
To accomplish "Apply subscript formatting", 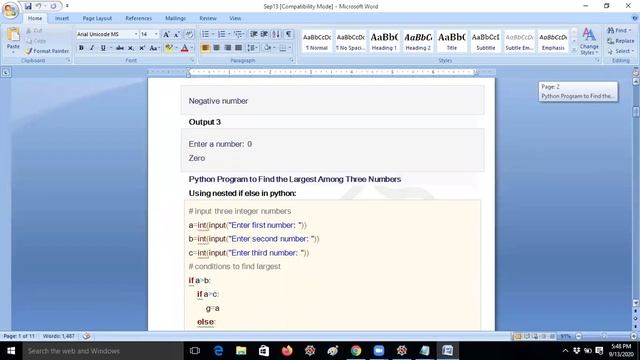I will [x=131, y=48].
